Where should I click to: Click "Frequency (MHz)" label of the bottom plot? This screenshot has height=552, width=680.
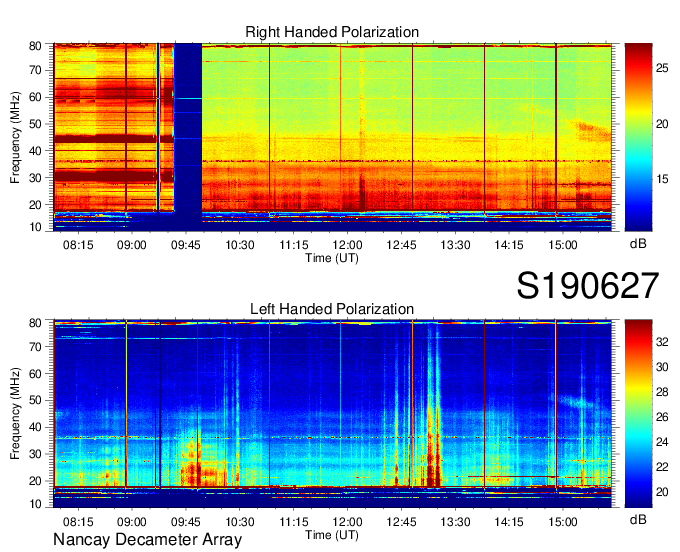[x=16, y=414]
